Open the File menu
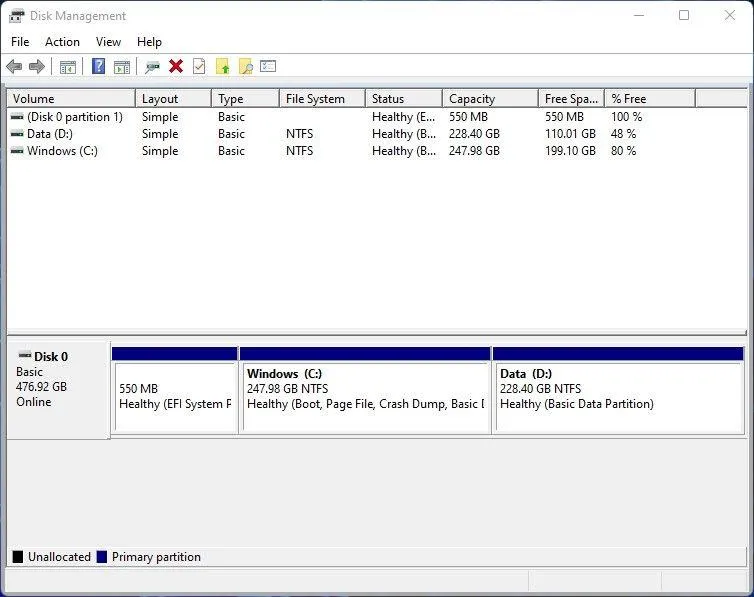The width and height of the screenshot is (754, 597). pos(20,42)
